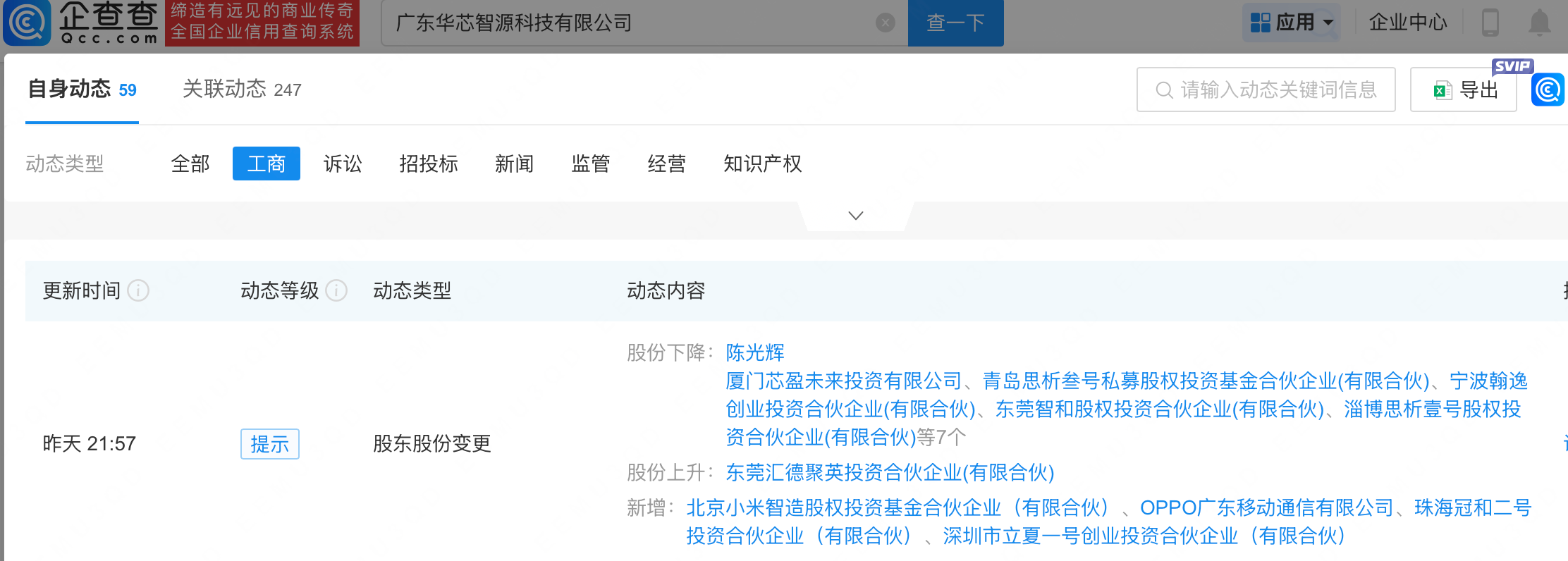Image resolution: width=1568 pixels, height=561 pixels.
Task: Open OPPO广东移动通信有限公司 link
Action: click(1267, 508)
